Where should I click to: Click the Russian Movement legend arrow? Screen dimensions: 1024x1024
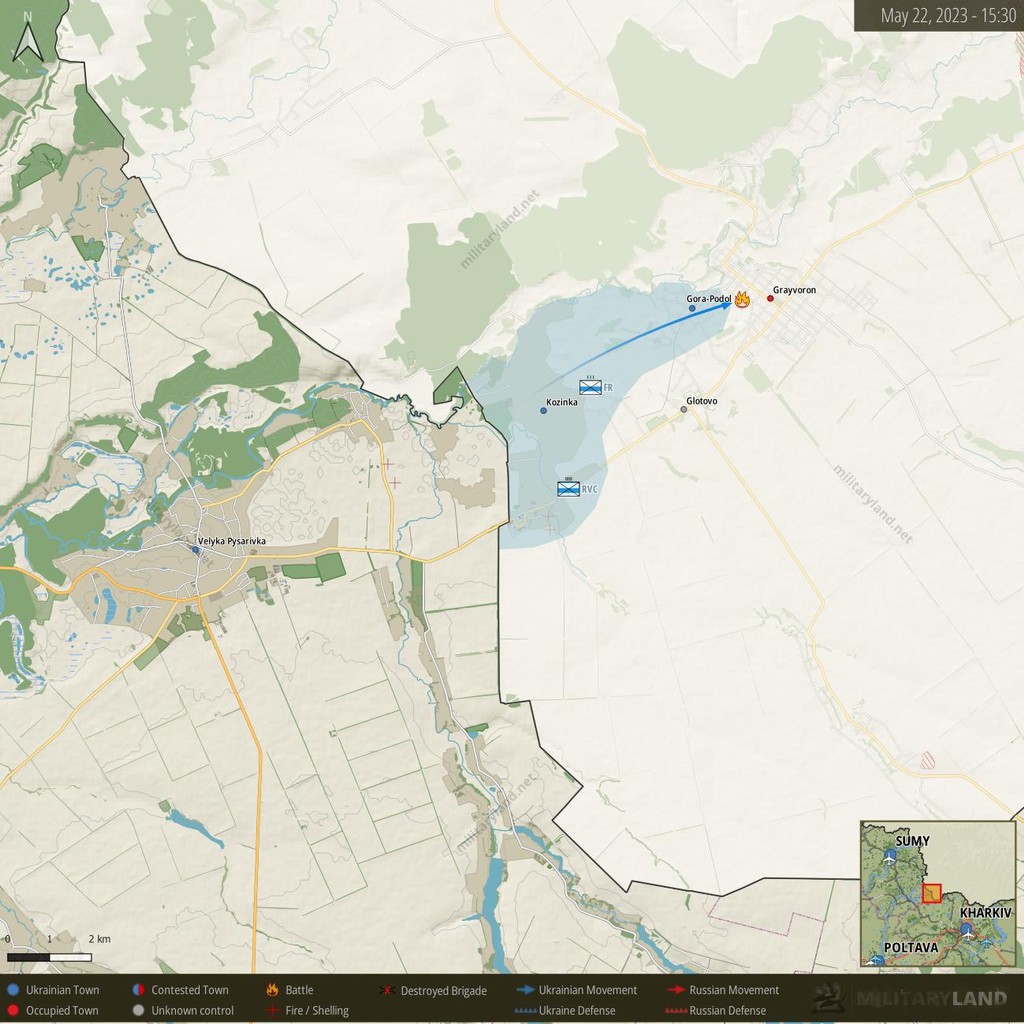[x=676, y=989]
